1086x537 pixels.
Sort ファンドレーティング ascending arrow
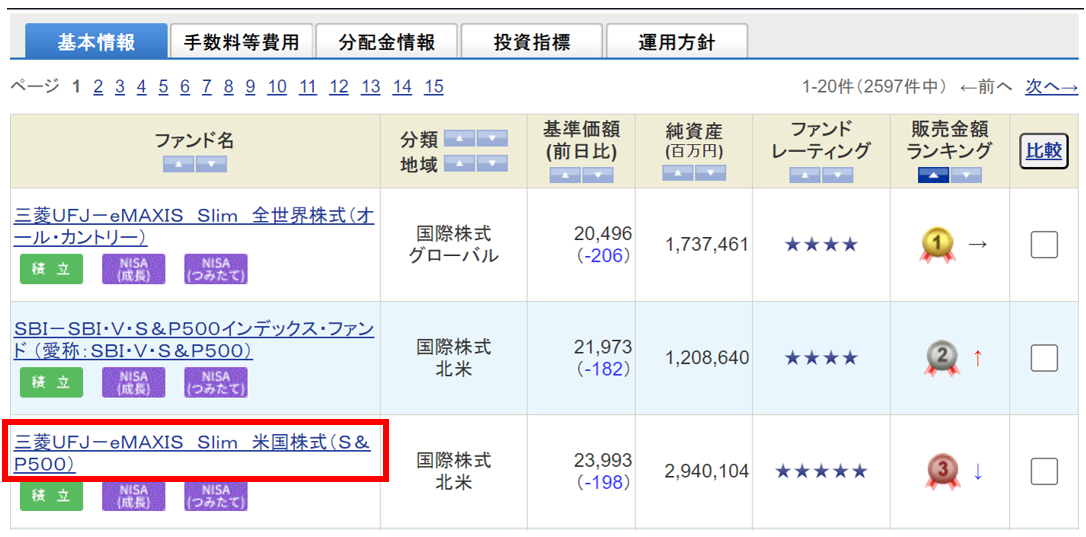[804, 175]
